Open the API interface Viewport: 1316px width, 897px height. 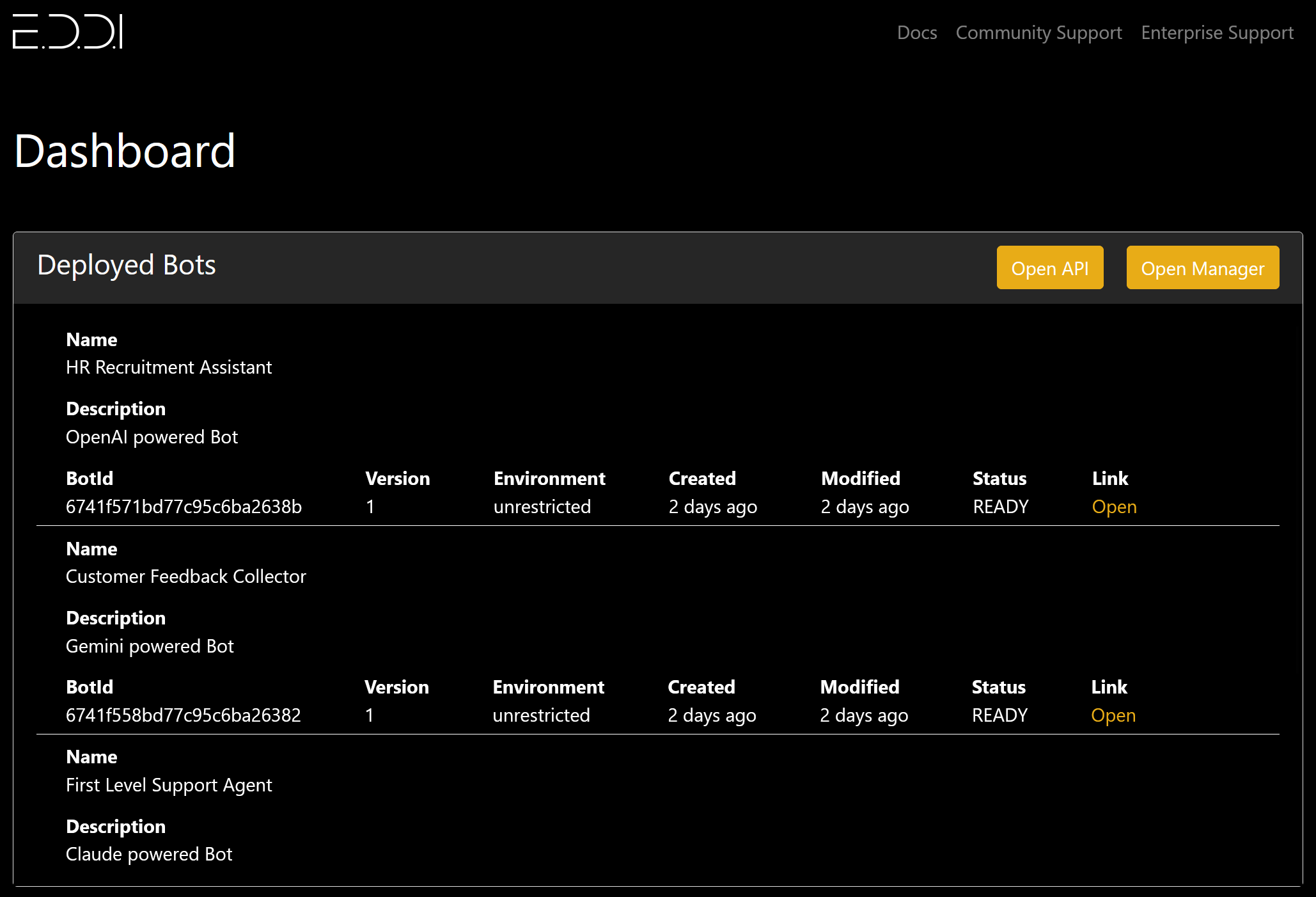[1051, 268]
